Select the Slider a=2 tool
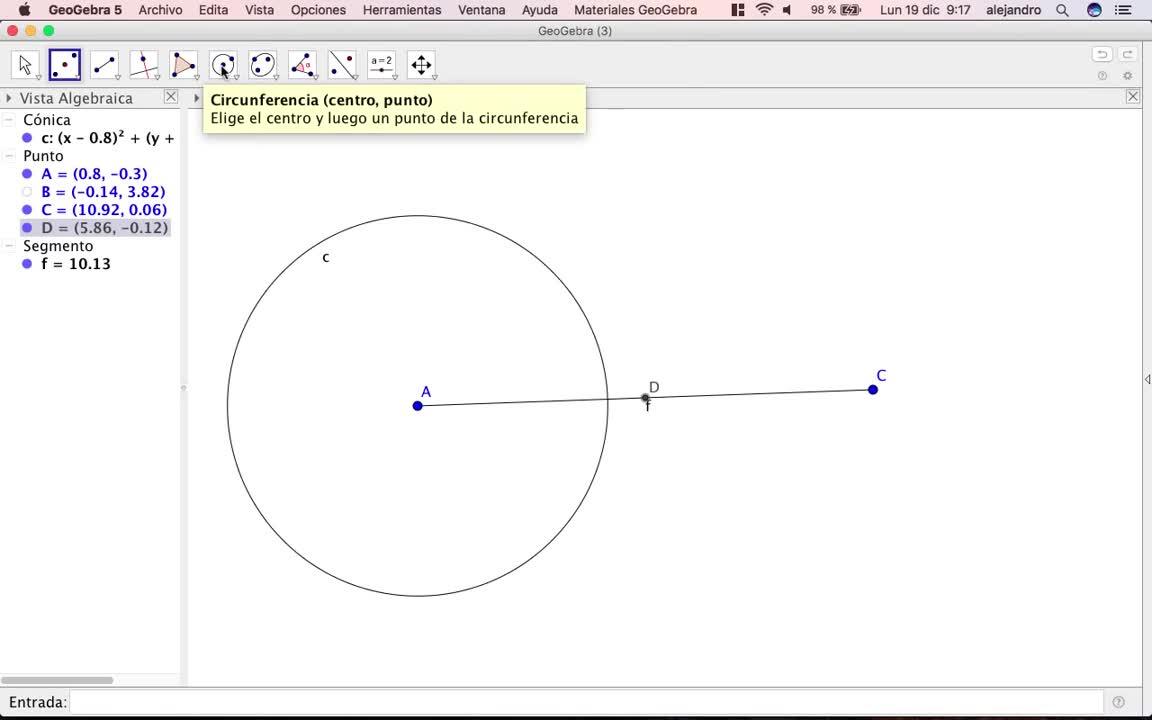 pos(382,65)
